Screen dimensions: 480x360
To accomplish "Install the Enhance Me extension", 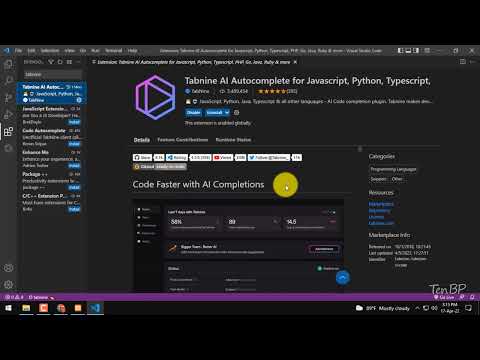I will click(x=74, y=166).
